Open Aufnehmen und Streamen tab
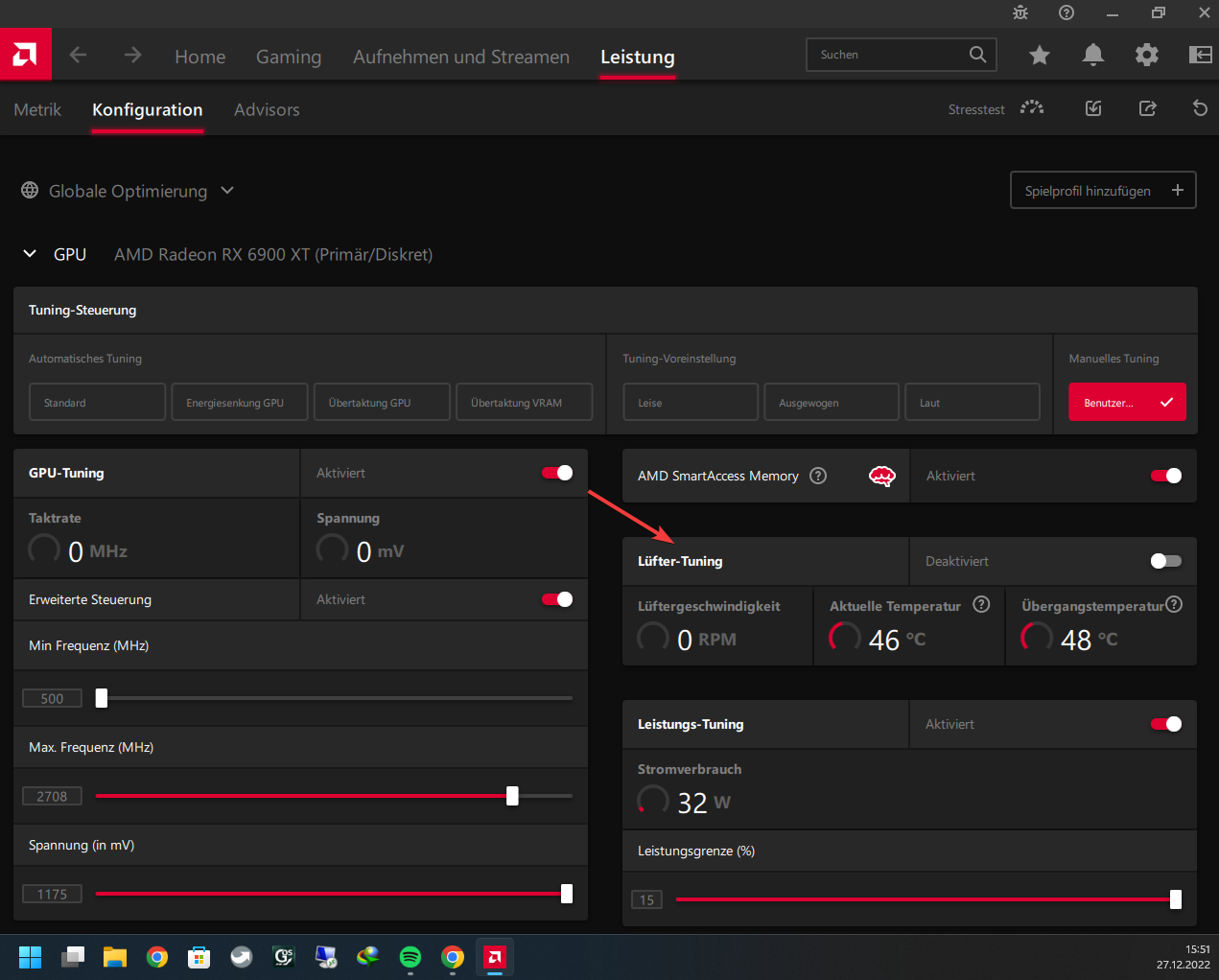 (x=461, y=57)
